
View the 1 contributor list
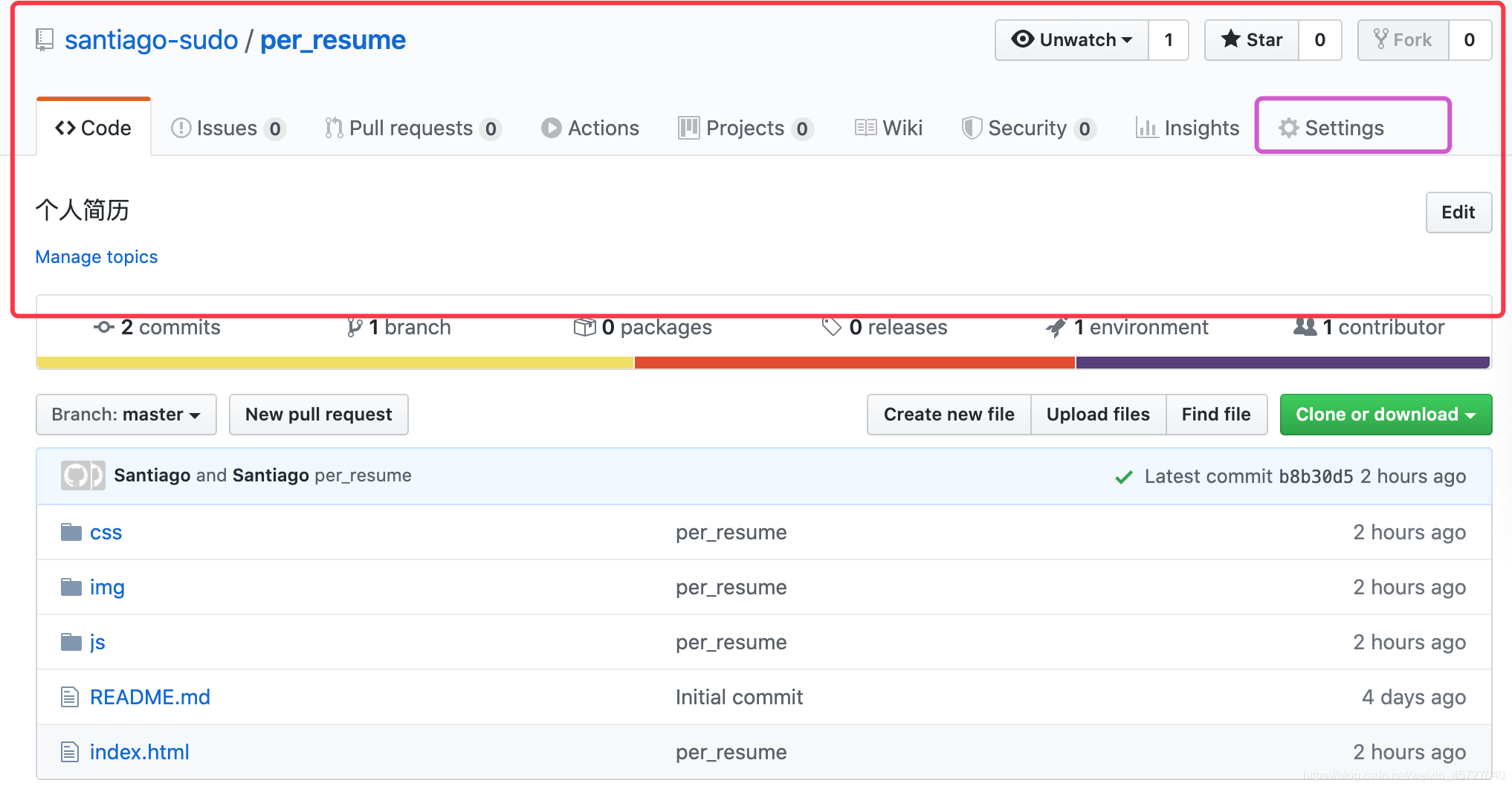click(1369, 328)
